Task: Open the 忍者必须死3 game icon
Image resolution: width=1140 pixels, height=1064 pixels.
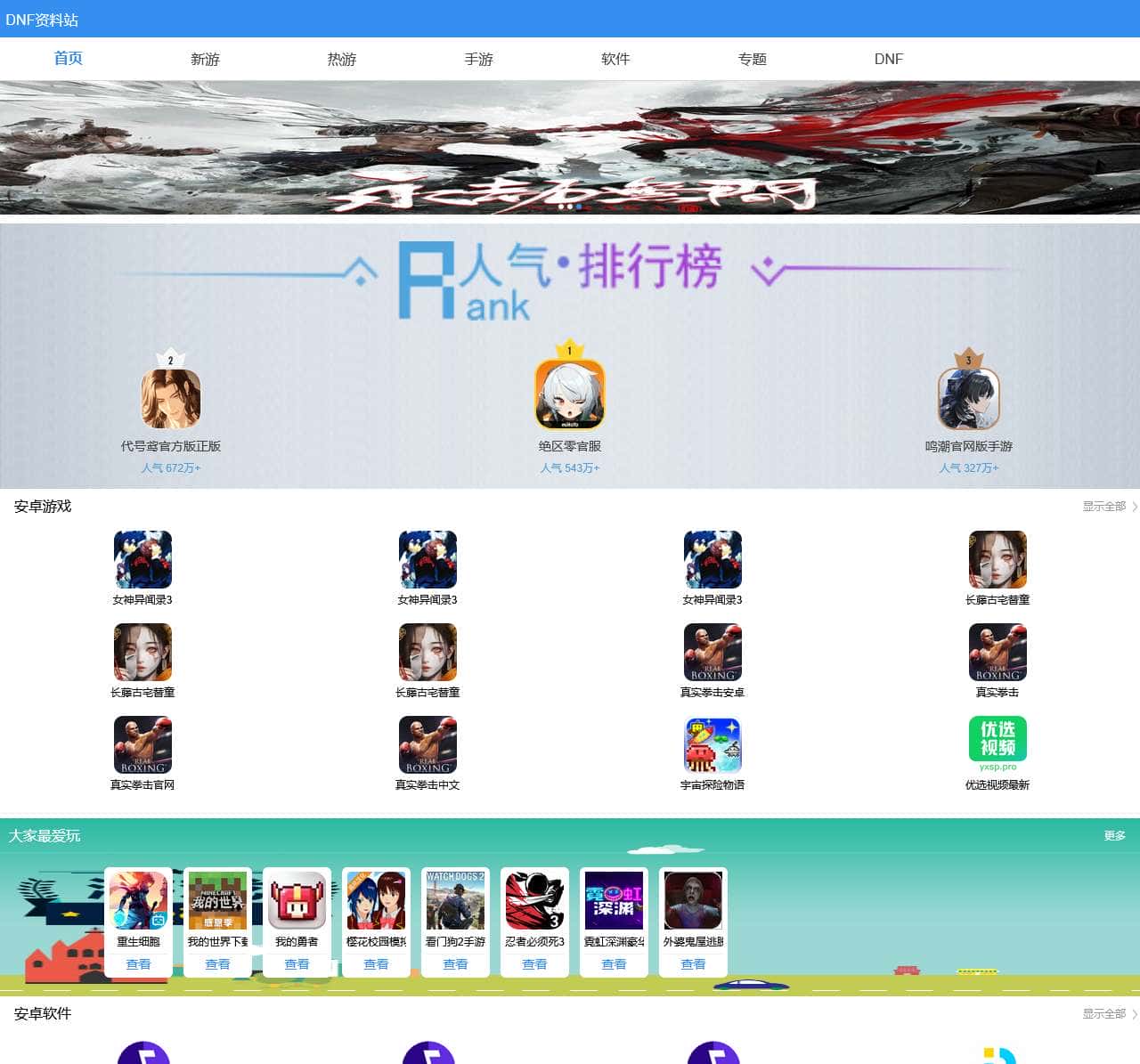Action: (534, 901)
